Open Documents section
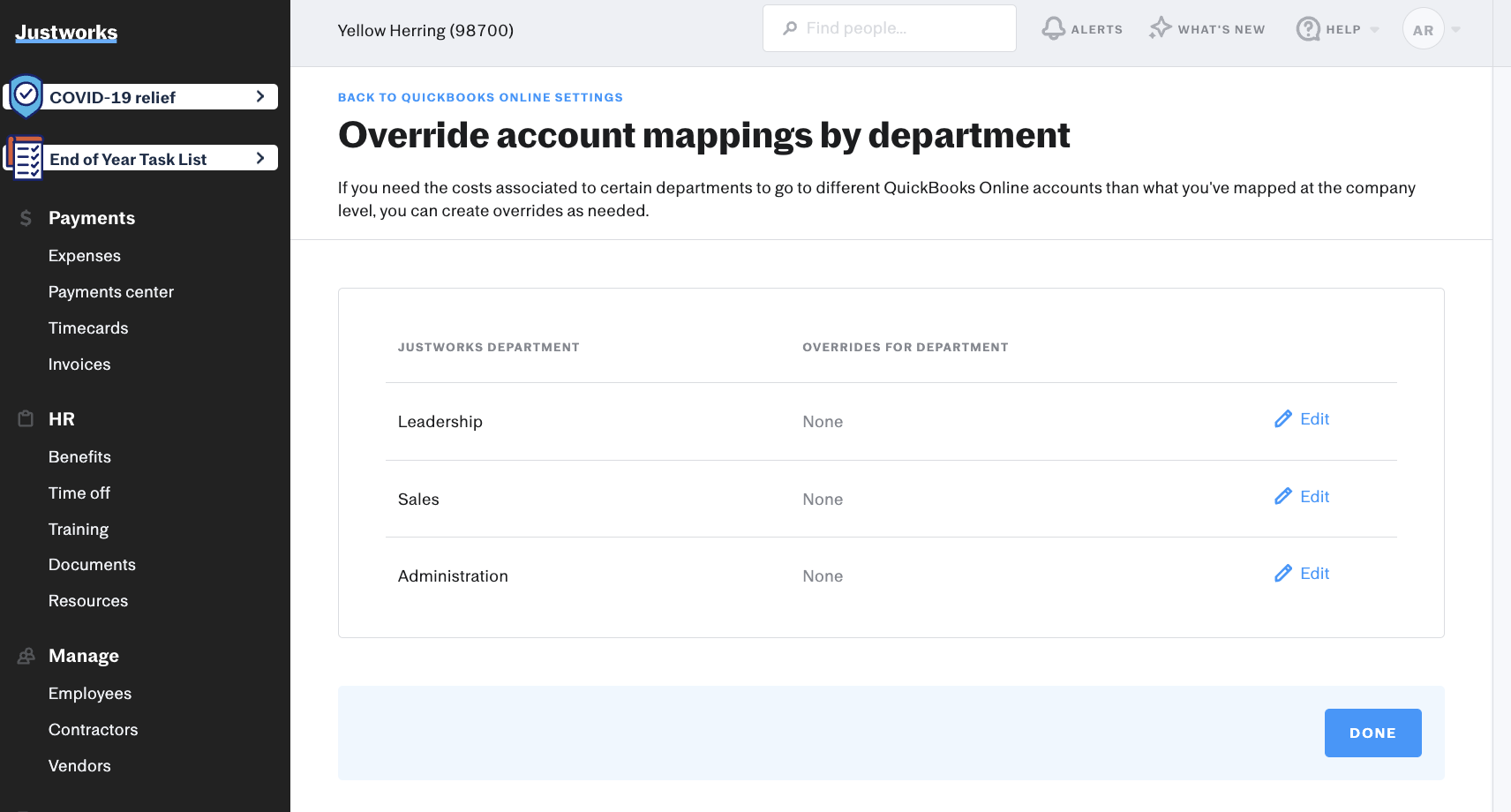Image resolution: width=1511 pixels, height=812 pixels. [x=92, y=565]
